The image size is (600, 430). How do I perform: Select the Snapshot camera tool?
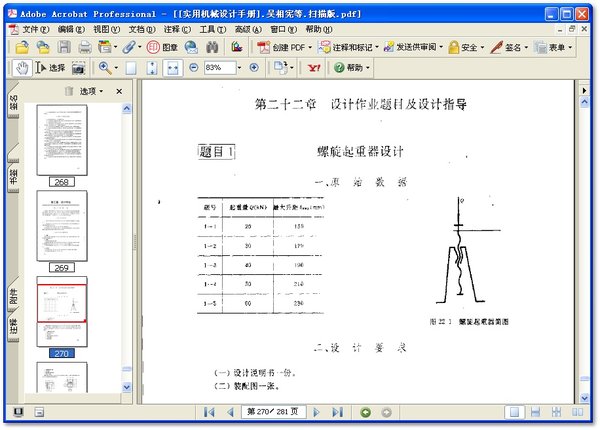coord(78,68)
